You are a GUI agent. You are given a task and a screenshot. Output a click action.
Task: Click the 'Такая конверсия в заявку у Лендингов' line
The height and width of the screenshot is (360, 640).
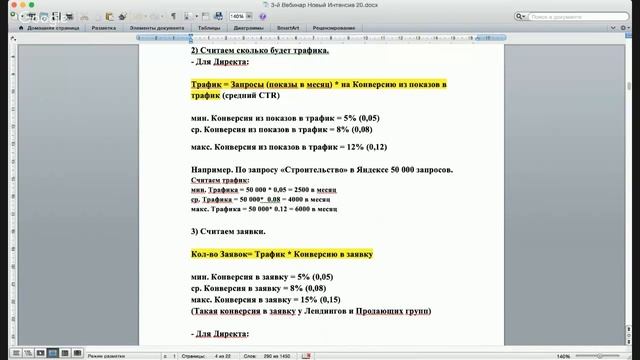(x=311, y=311)
